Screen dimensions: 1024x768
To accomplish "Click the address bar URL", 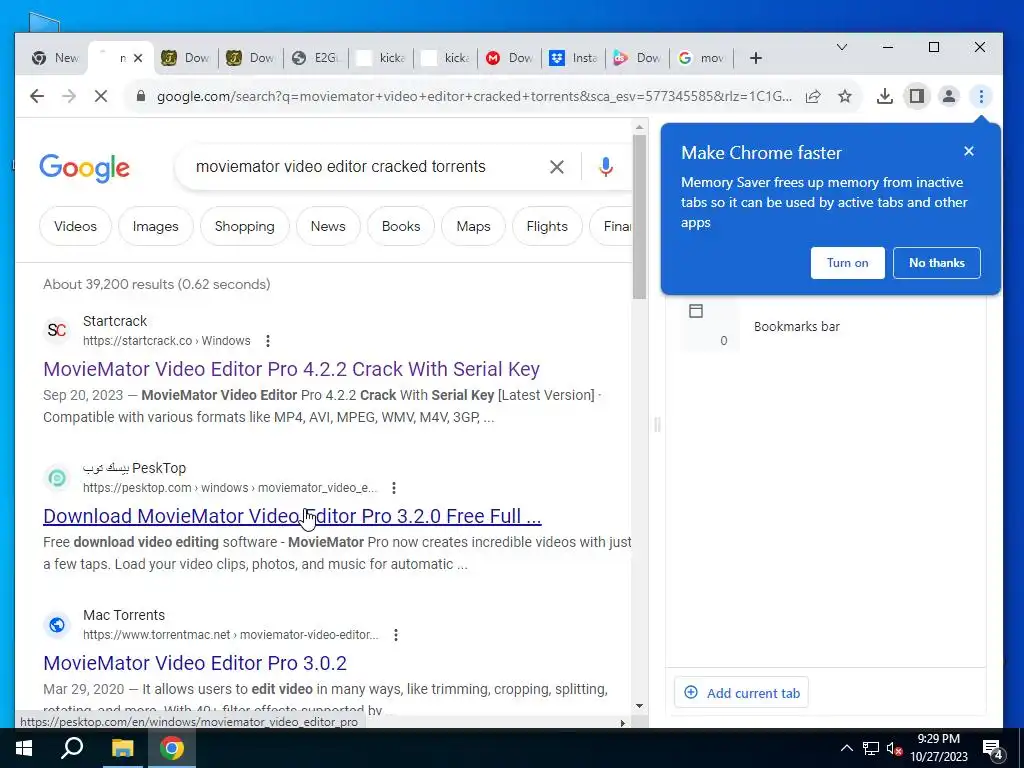I will pyautogui.click(x=474, y=97).
